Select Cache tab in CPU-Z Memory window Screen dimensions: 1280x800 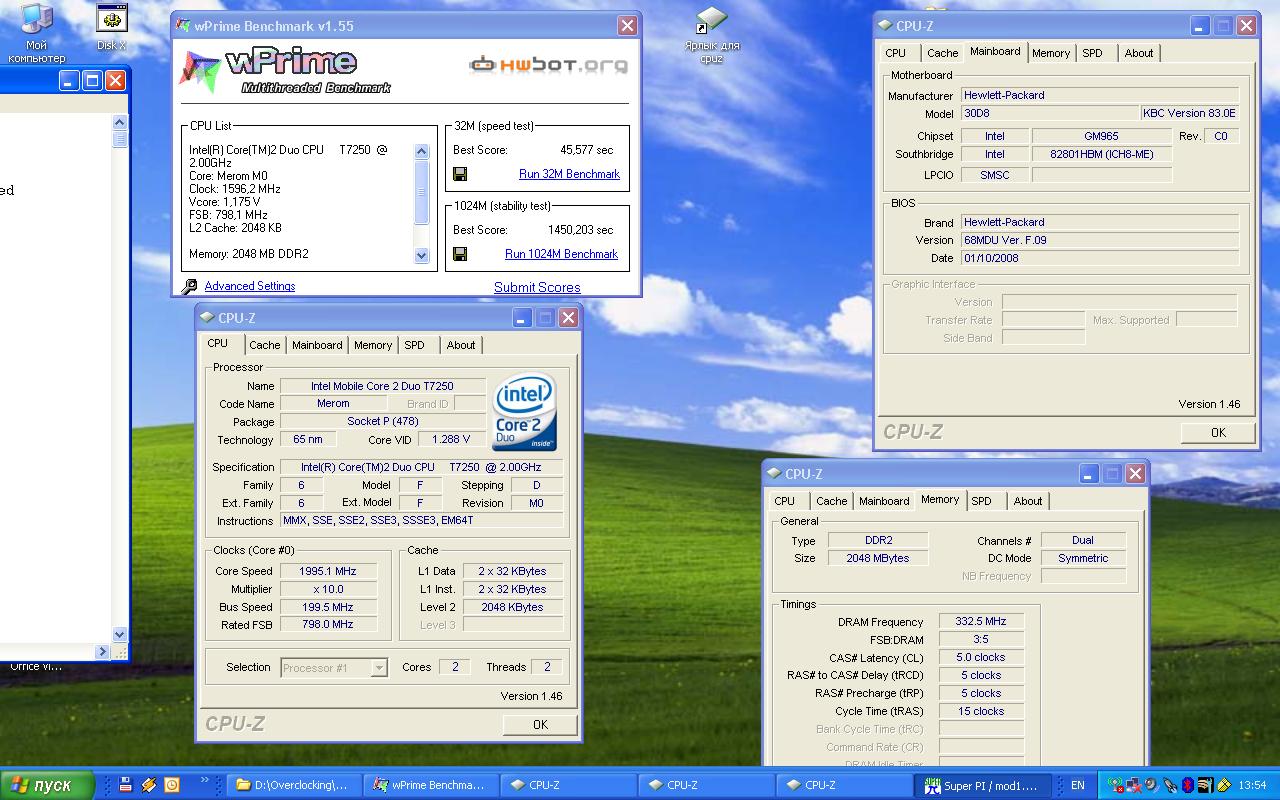(831, 501)
